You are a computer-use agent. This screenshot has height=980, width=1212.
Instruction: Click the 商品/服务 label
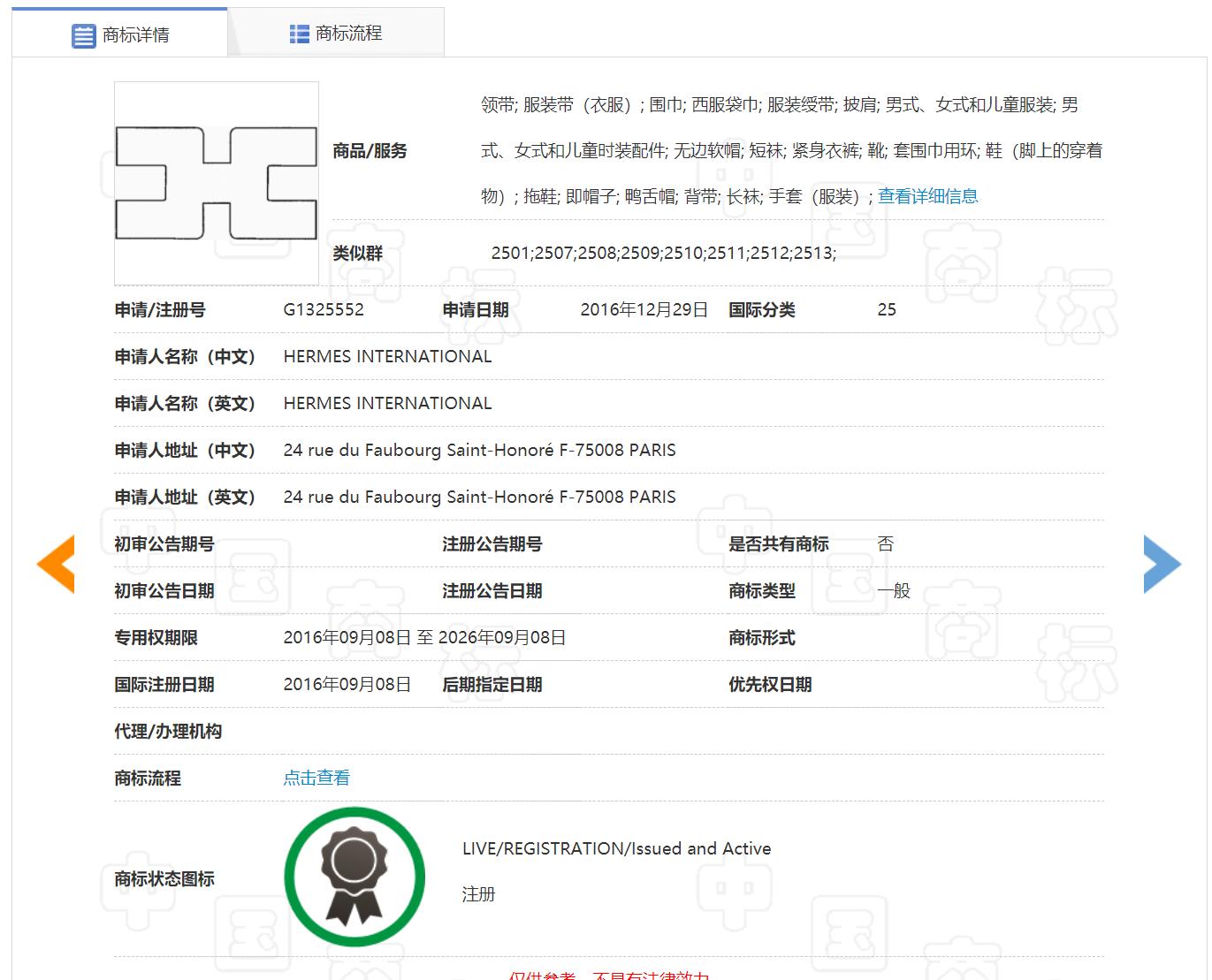[x=370, y=150]
